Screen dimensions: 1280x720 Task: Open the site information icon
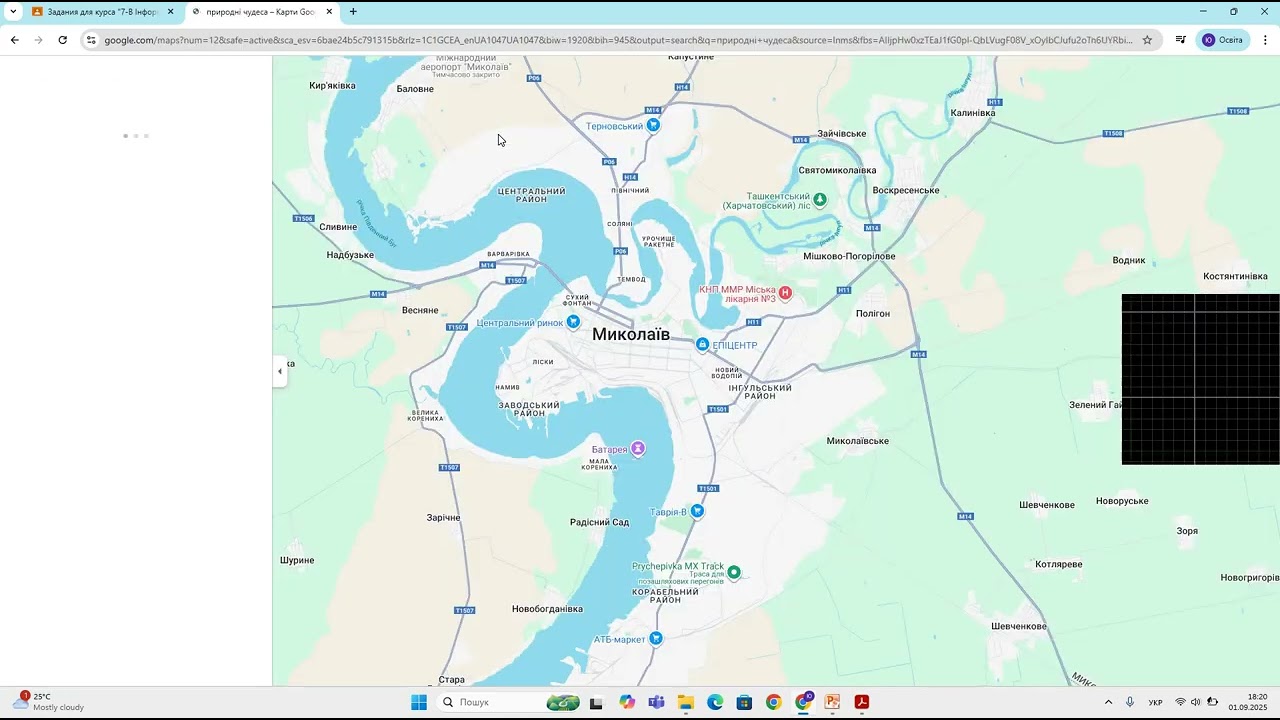[91, 40]
